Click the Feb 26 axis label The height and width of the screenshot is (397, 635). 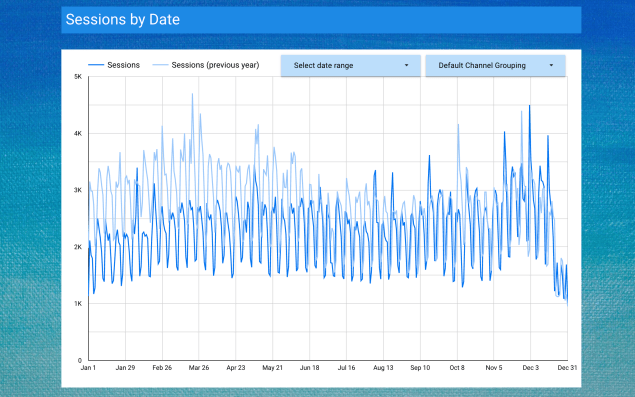162,368
